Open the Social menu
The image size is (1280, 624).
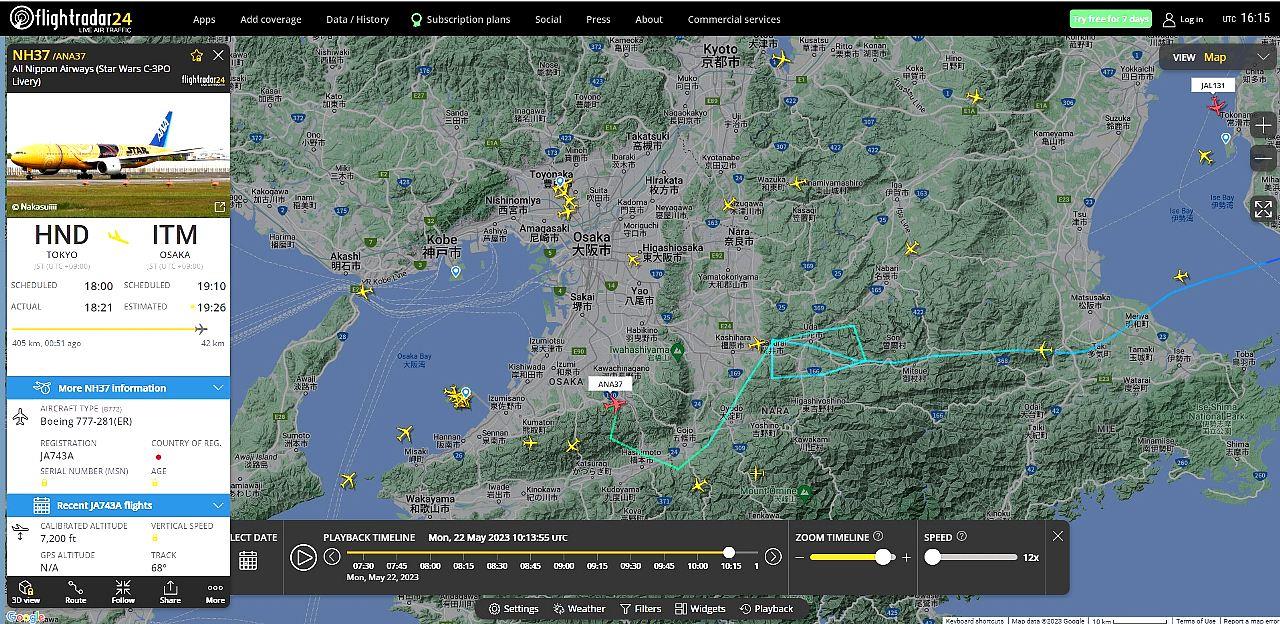[548, 19]
